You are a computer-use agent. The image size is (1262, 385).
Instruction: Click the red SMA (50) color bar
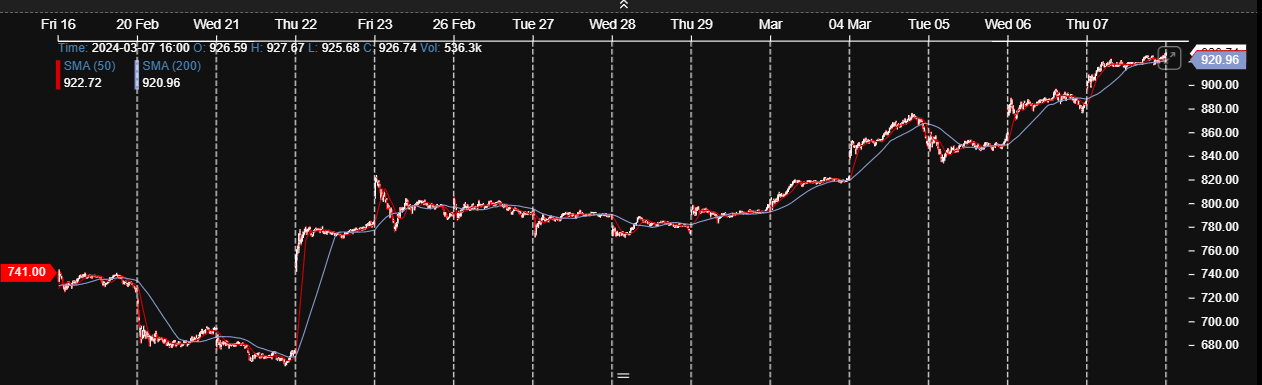pos(58,75)
